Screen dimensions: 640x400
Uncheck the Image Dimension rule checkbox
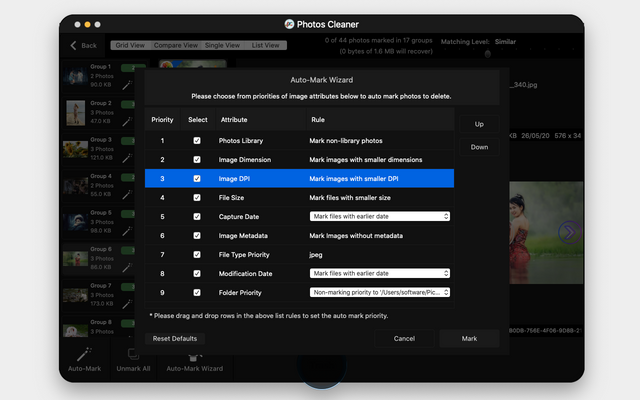[x=197, y=160]
